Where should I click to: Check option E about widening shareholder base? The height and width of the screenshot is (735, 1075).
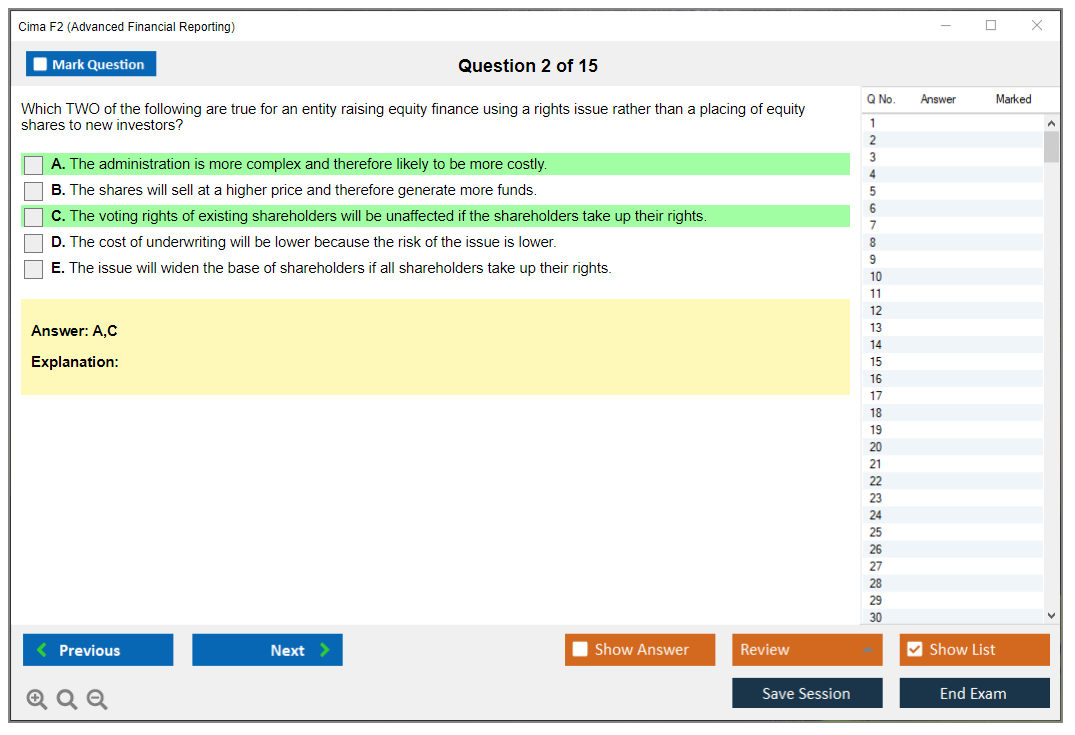pyautogui.click(x=34, y=269)
